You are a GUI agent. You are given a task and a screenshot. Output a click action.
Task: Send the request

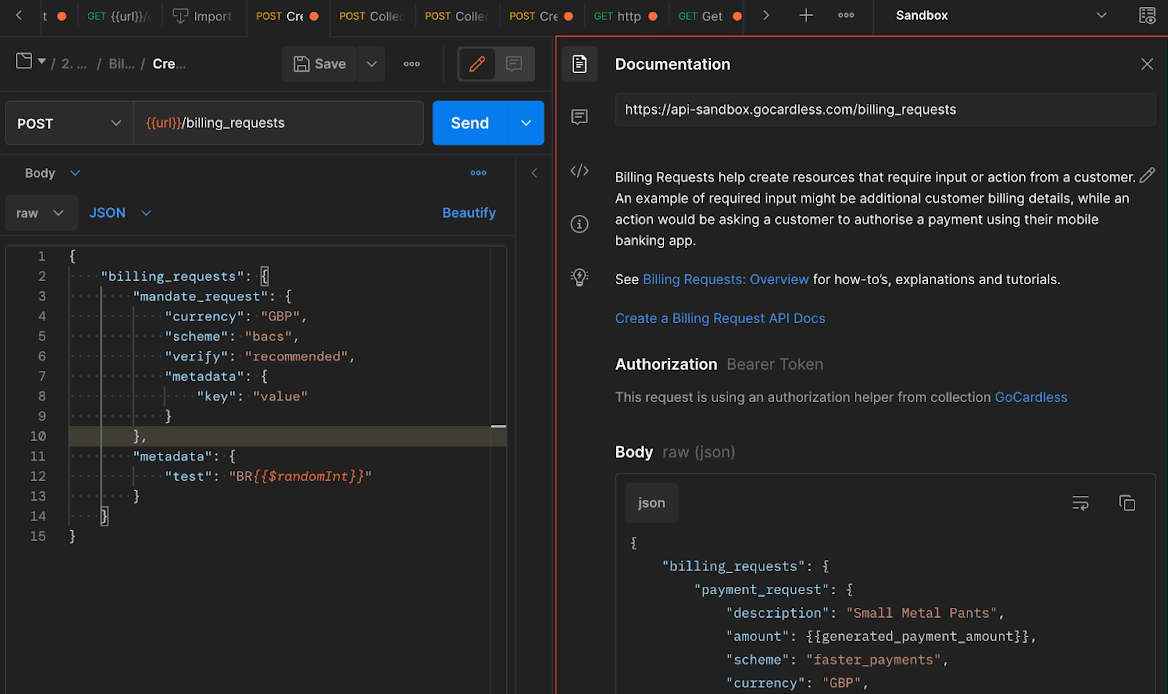click(x=470, y=124)
